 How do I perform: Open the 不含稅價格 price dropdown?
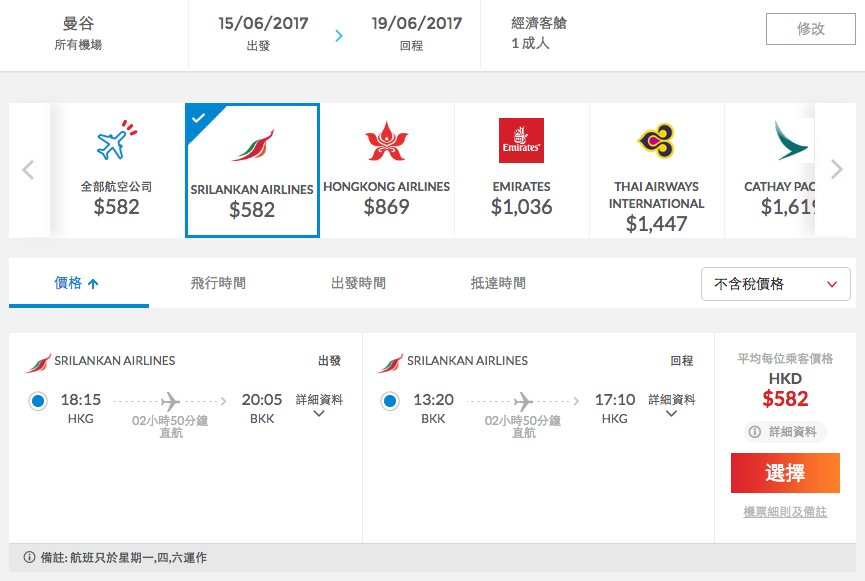[x=775, y=284]
